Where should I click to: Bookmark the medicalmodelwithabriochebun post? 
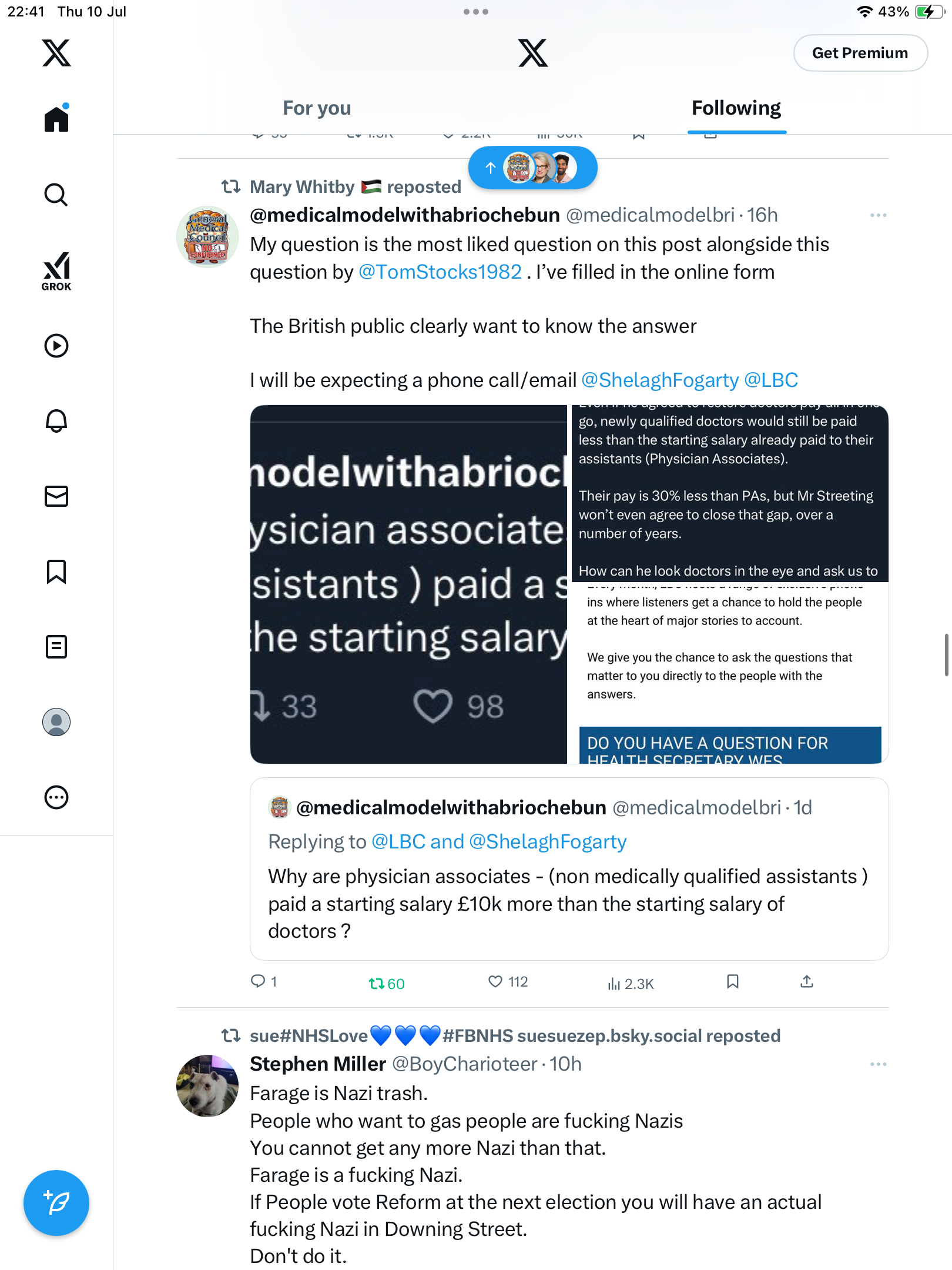click(733, 981)
